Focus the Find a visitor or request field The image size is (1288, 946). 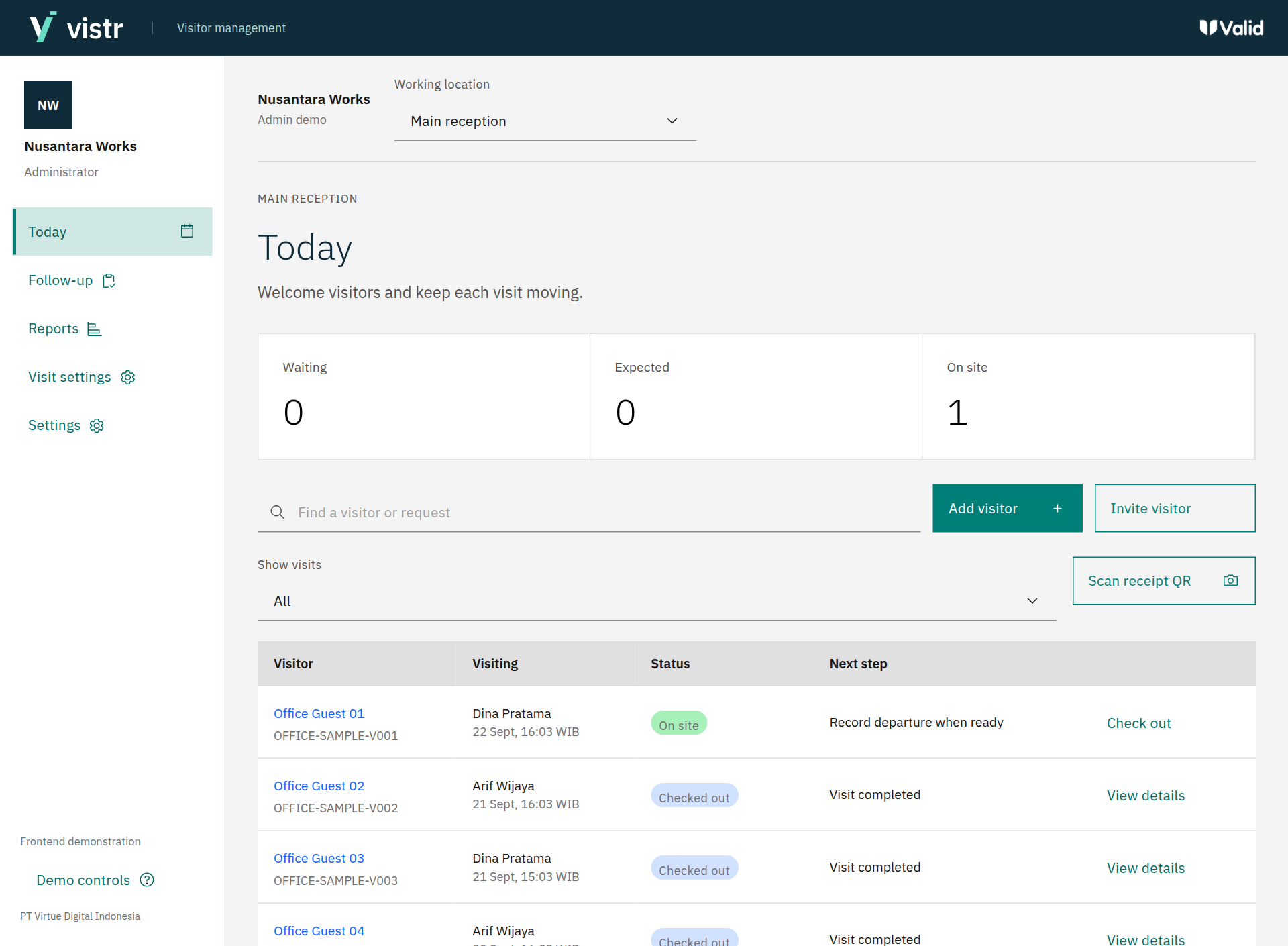tap(589, 513)
